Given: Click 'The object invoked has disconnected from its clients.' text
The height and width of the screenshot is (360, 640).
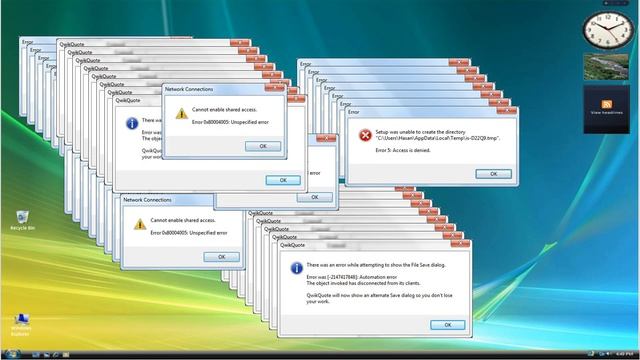Looking at the screenshot, I should pyautogui.click(x=363, y=283).
